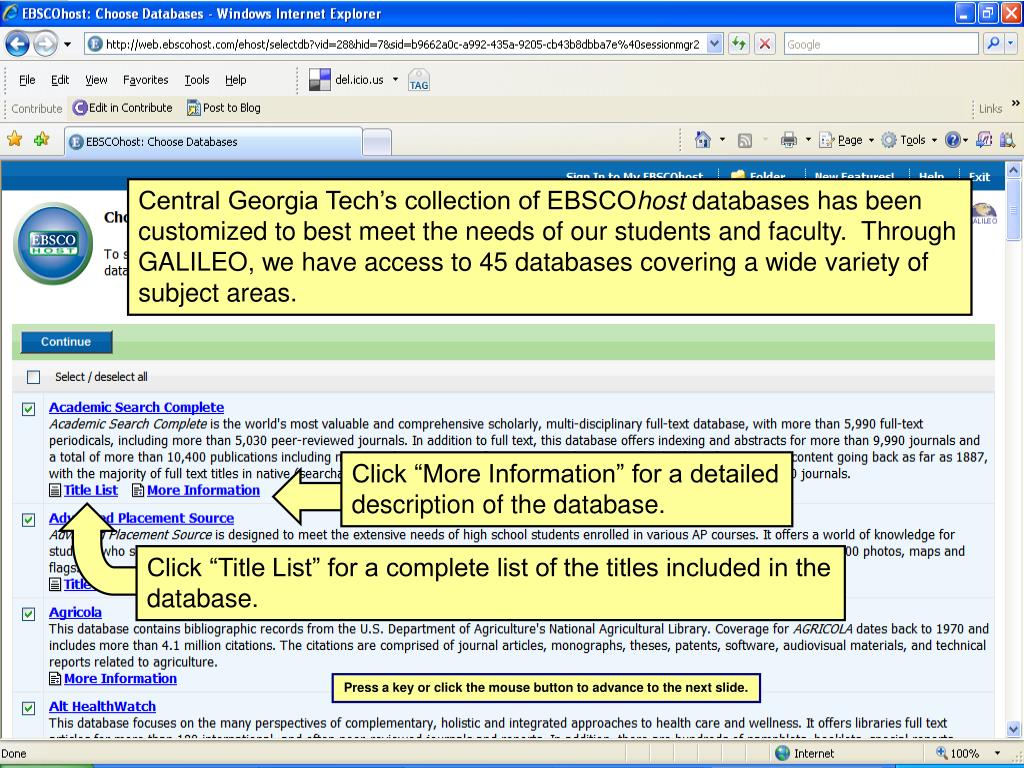Expand the Links toolbar chevron
Screen dimensions: 1024x768
coord(1015,103)
